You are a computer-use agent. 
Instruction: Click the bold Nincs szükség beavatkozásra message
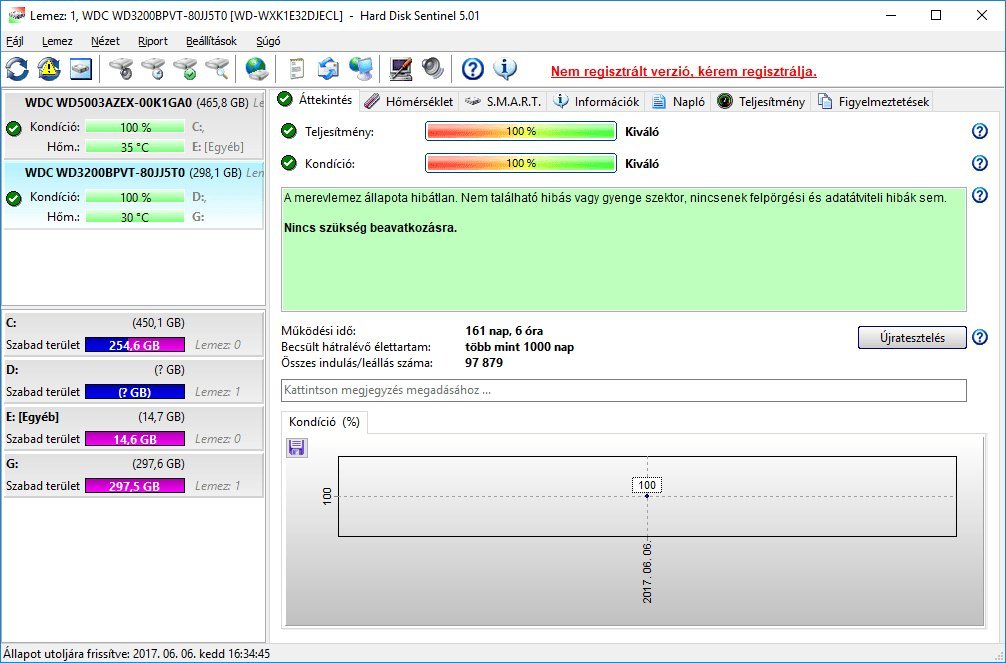(x=370, y=228)
